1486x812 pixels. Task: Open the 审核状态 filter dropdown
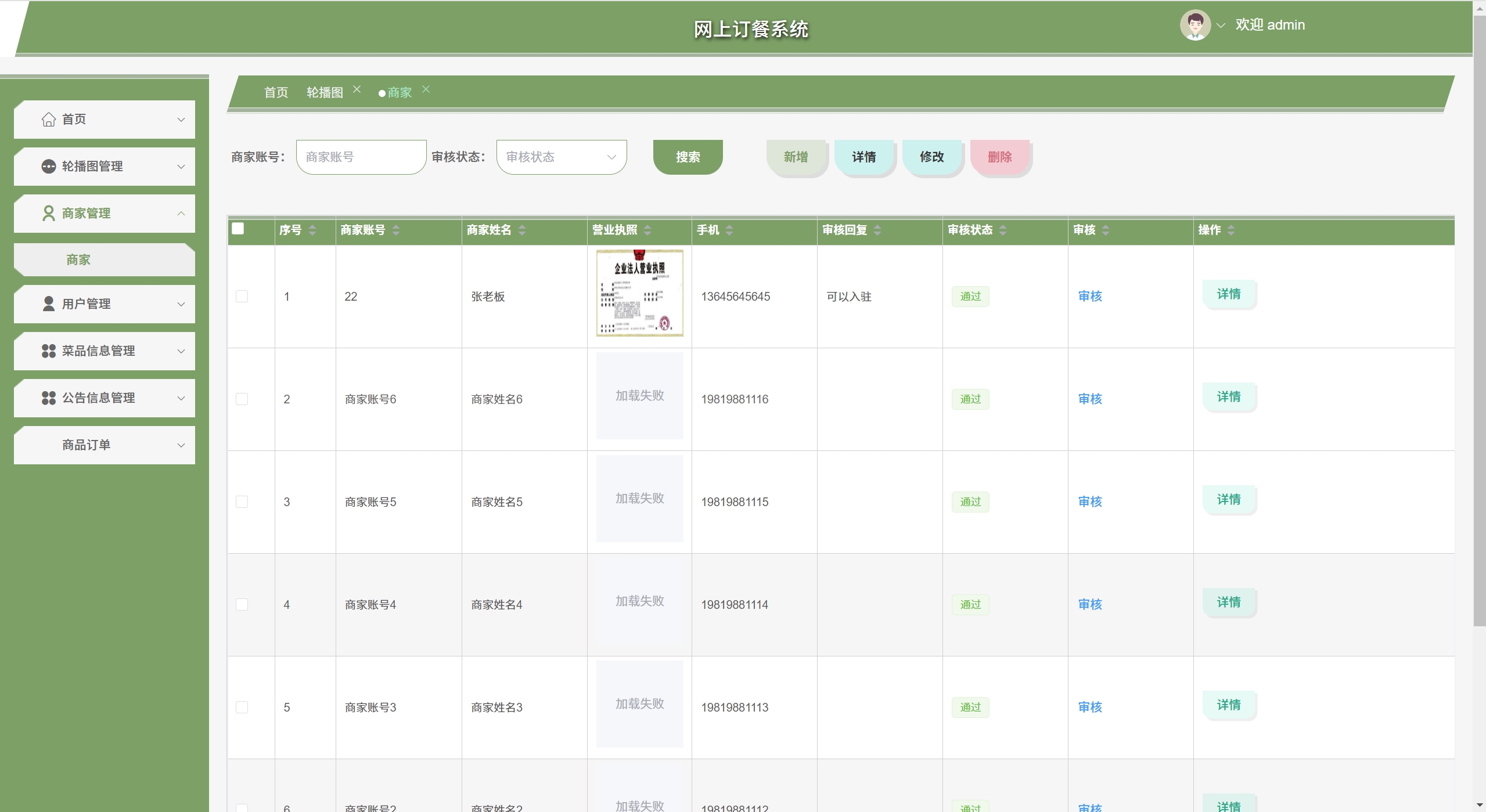pyautogui.click(x=561, y=157)
